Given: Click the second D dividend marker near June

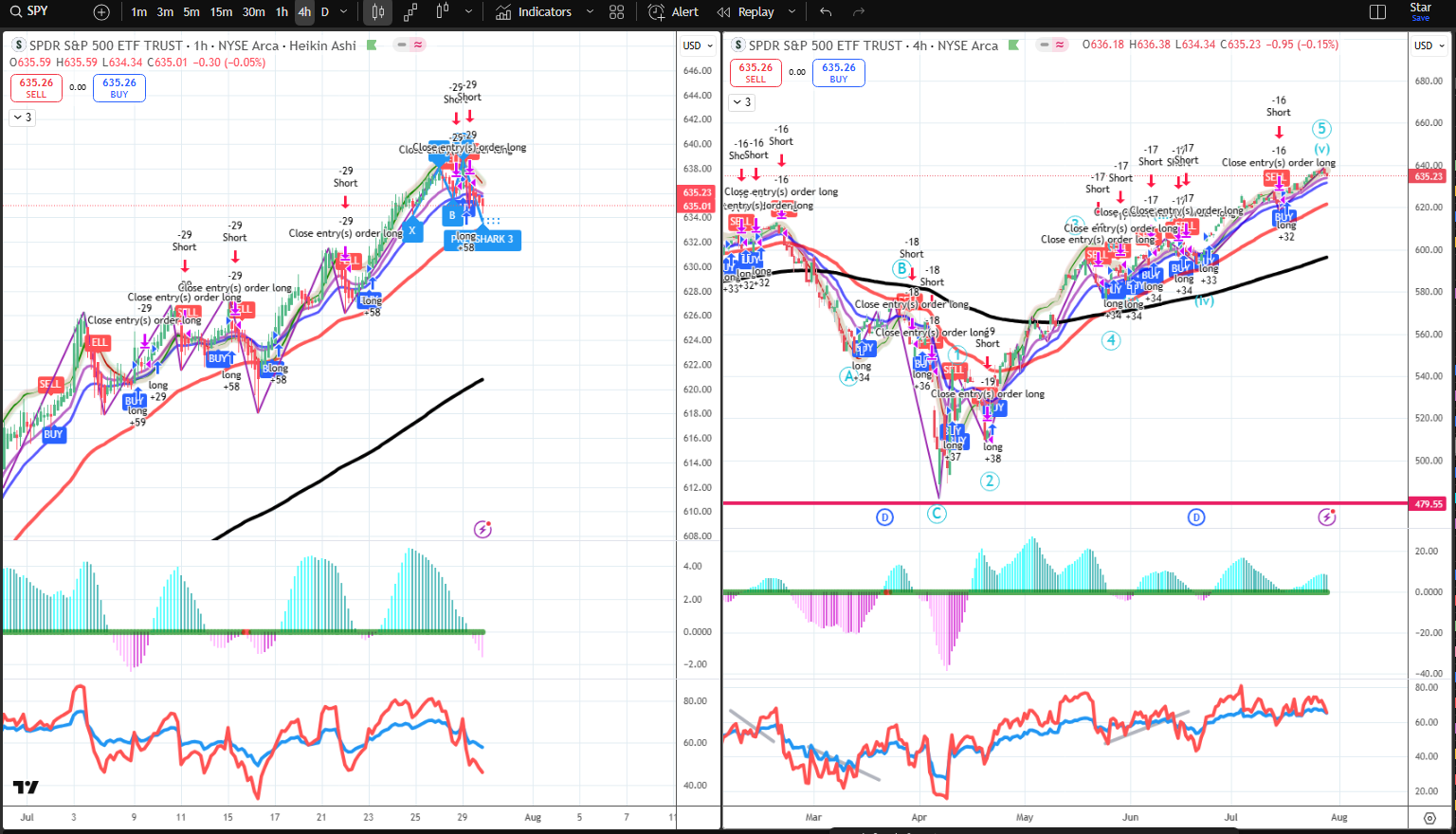Looking at the screenshot, I should tap(1196, 517).
